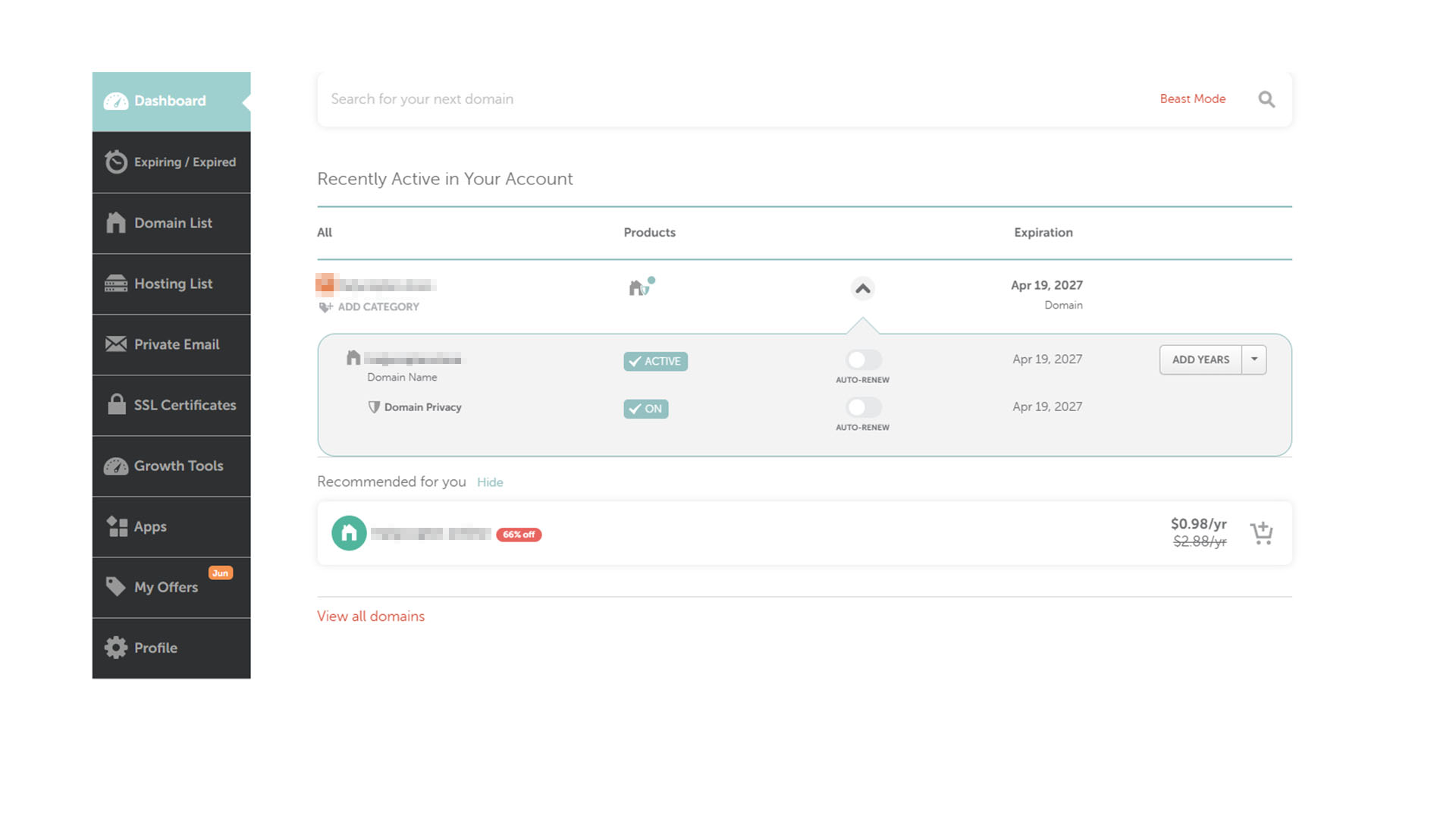Click the Add Category tag icon
This screenshot has height=819, width=1456.
(325, 307)
